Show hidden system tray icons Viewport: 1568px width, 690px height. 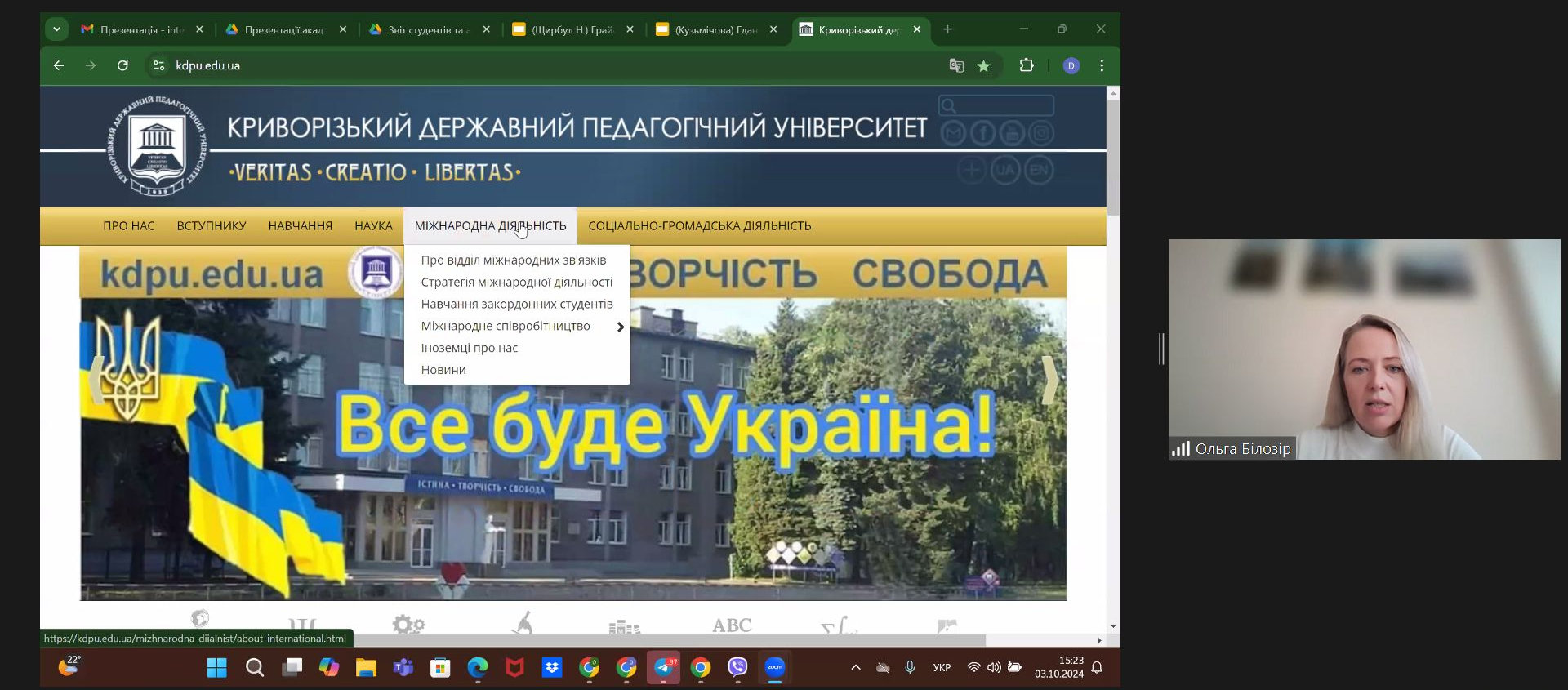(856, 668)
